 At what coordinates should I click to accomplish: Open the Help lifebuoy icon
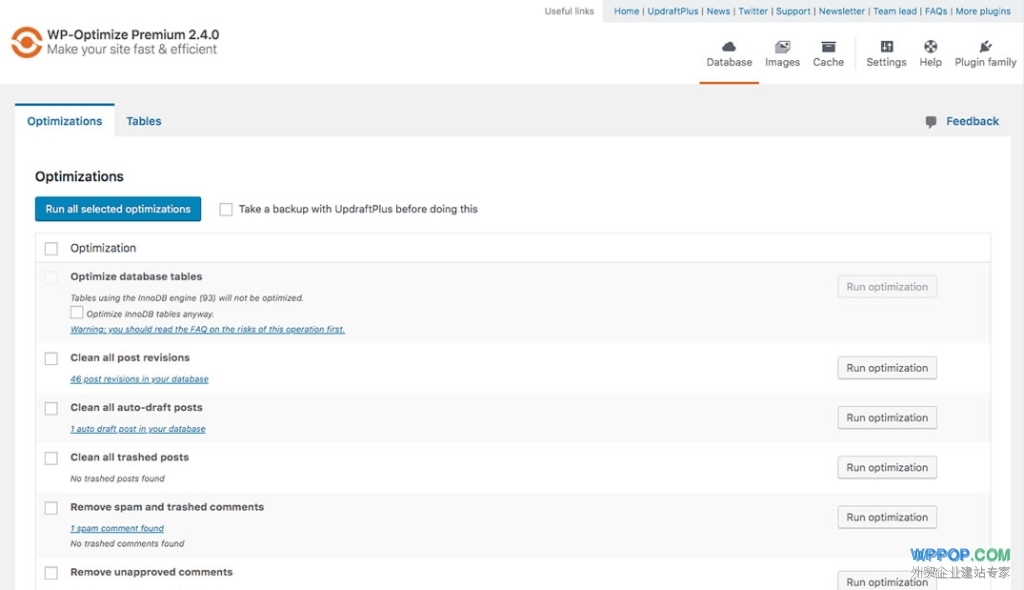pyautogui.click(x=930, y=47)
